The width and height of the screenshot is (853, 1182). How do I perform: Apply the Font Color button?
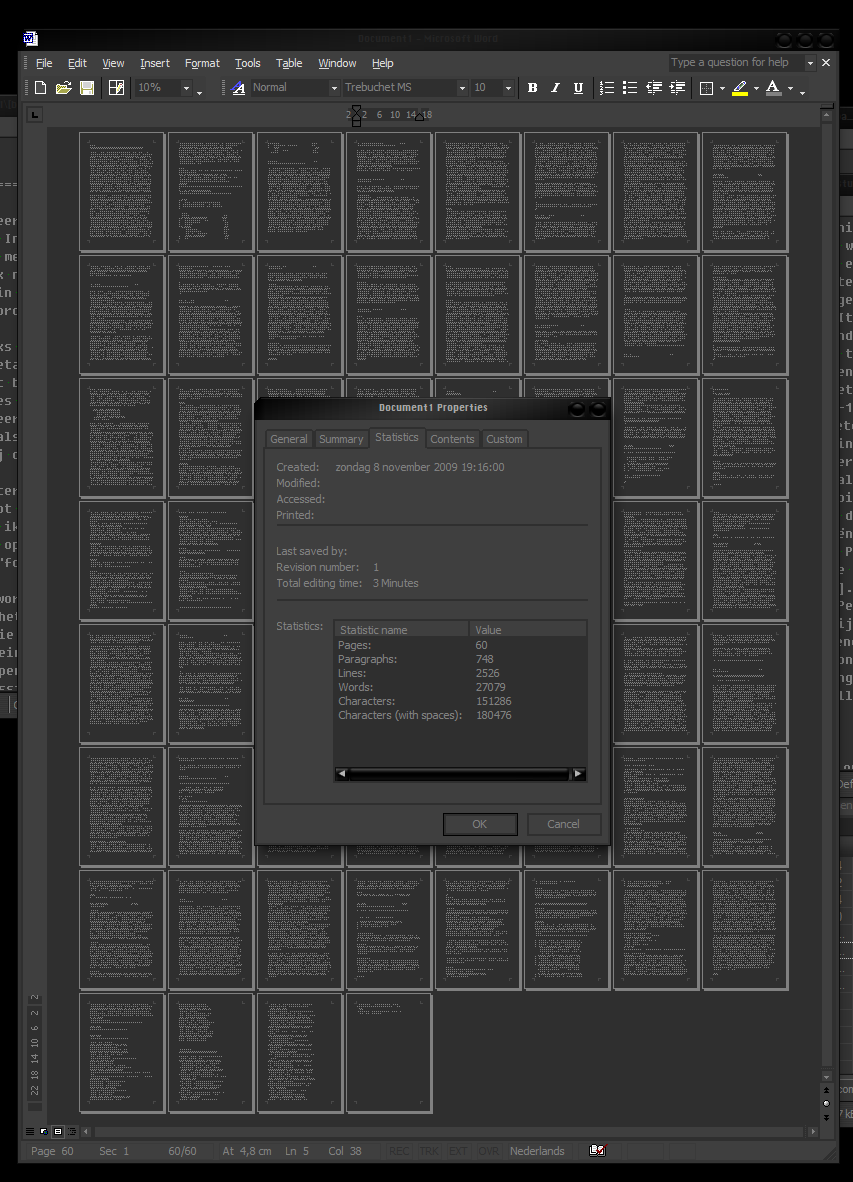coord(773,88)
